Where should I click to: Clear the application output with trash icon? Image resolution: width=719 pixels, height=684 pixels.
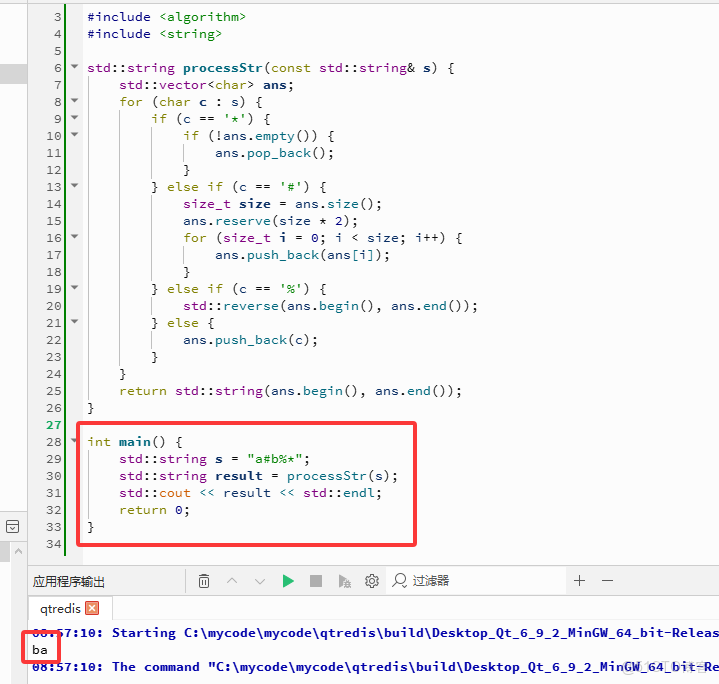click(204, 581)
